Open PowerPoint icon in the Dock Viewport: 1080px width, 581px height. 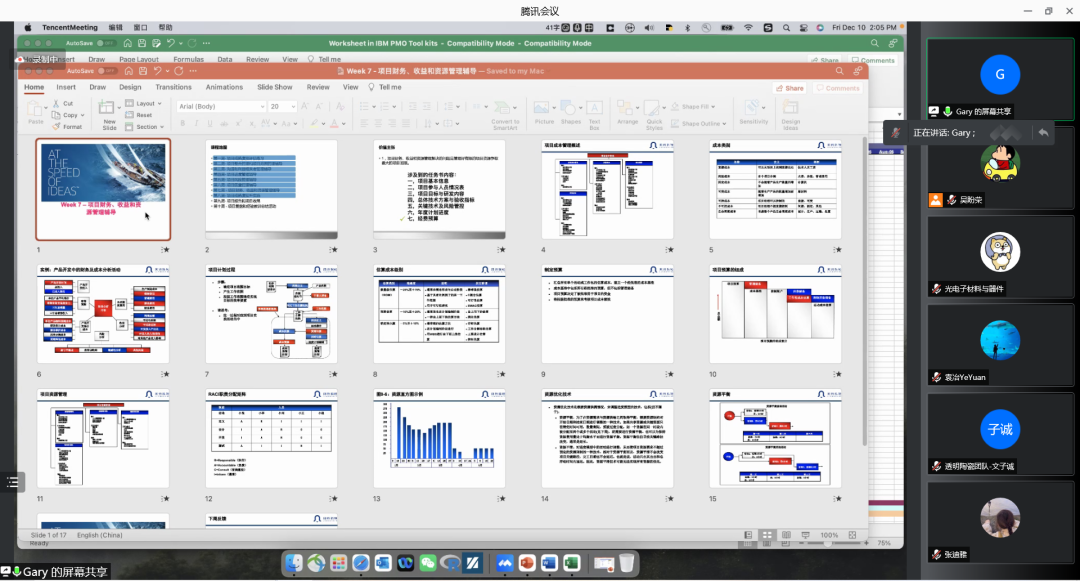527,563
